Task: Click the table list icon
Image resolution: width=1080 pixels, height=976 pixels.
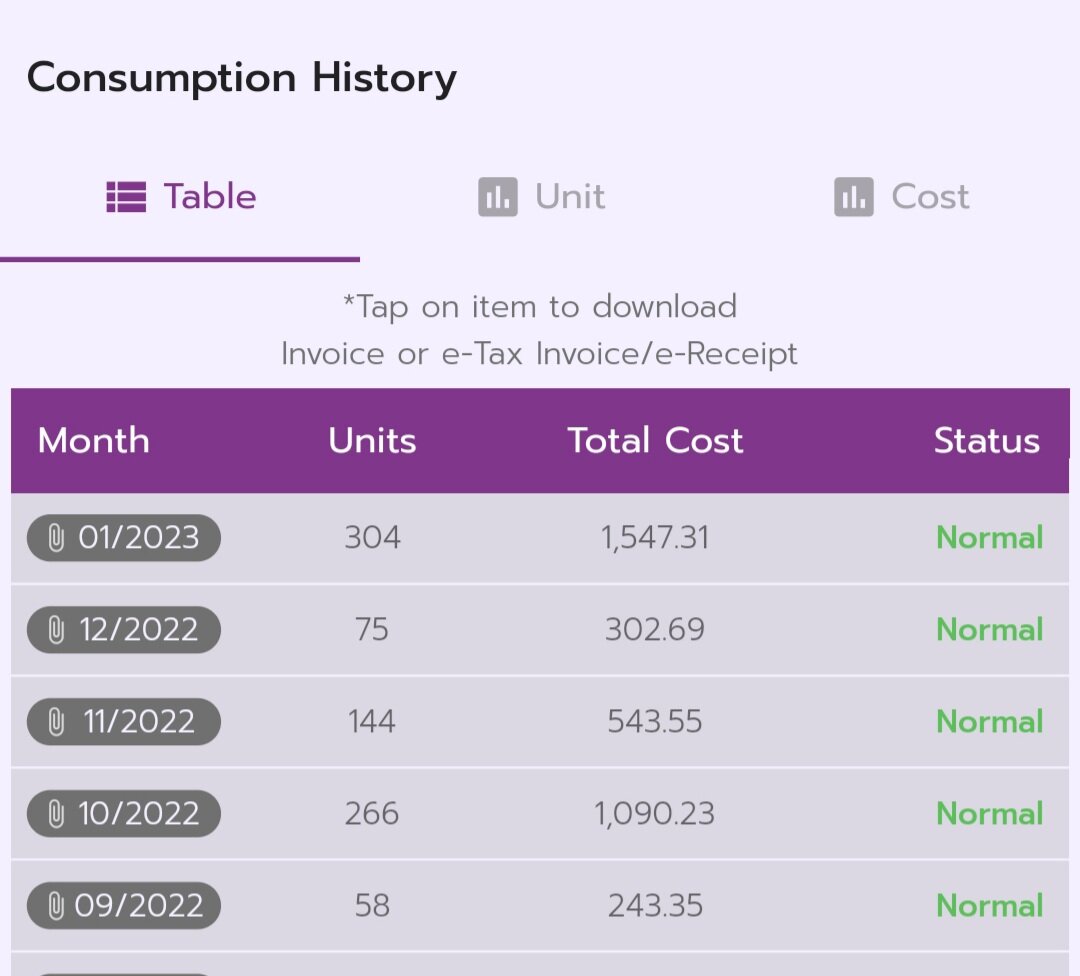Action: tap(126, 197)
